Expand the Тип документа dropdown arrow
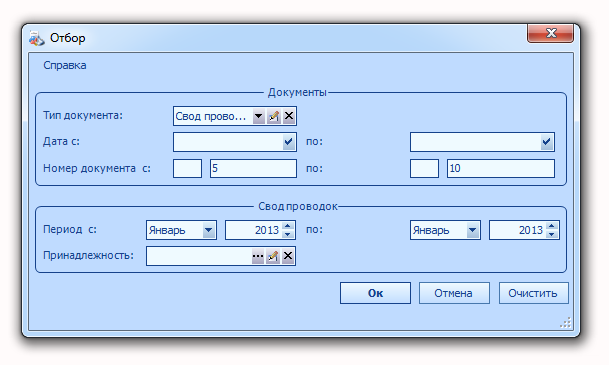 (x=259, y=116)
